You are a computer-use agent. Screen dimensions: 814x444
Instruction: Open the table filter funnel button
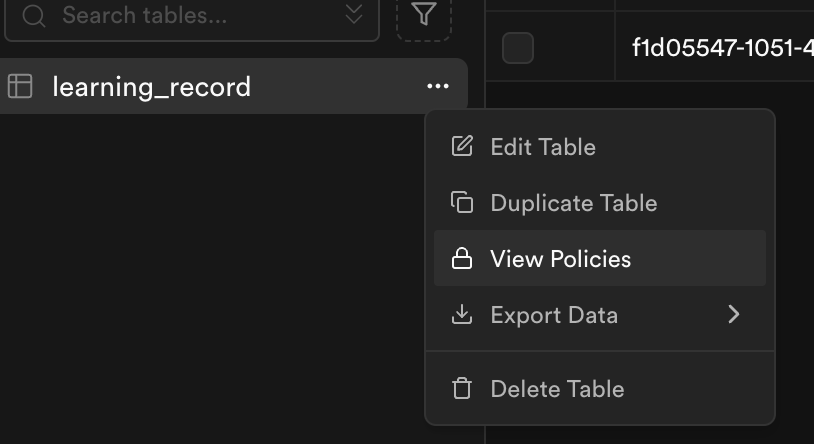424,15
